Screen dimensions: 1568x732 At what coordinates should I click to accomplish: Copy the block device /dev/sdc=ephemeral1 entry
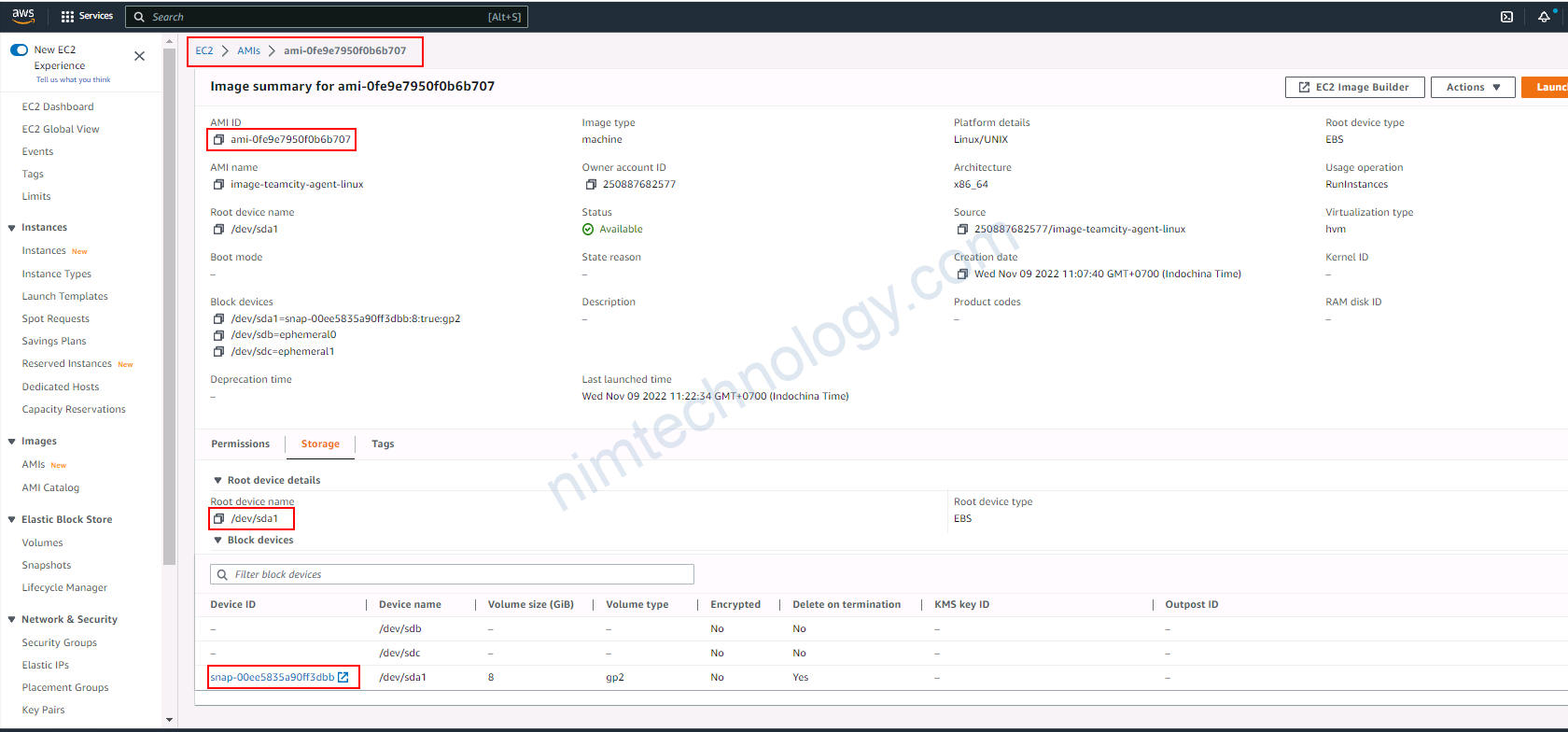click(218, 351)
